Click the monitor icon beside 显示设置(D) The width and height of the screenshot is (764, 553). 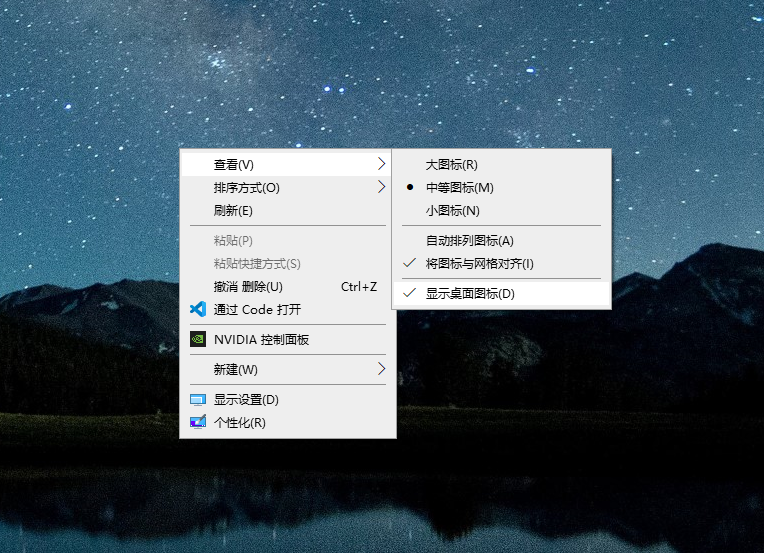coord(198,400)
